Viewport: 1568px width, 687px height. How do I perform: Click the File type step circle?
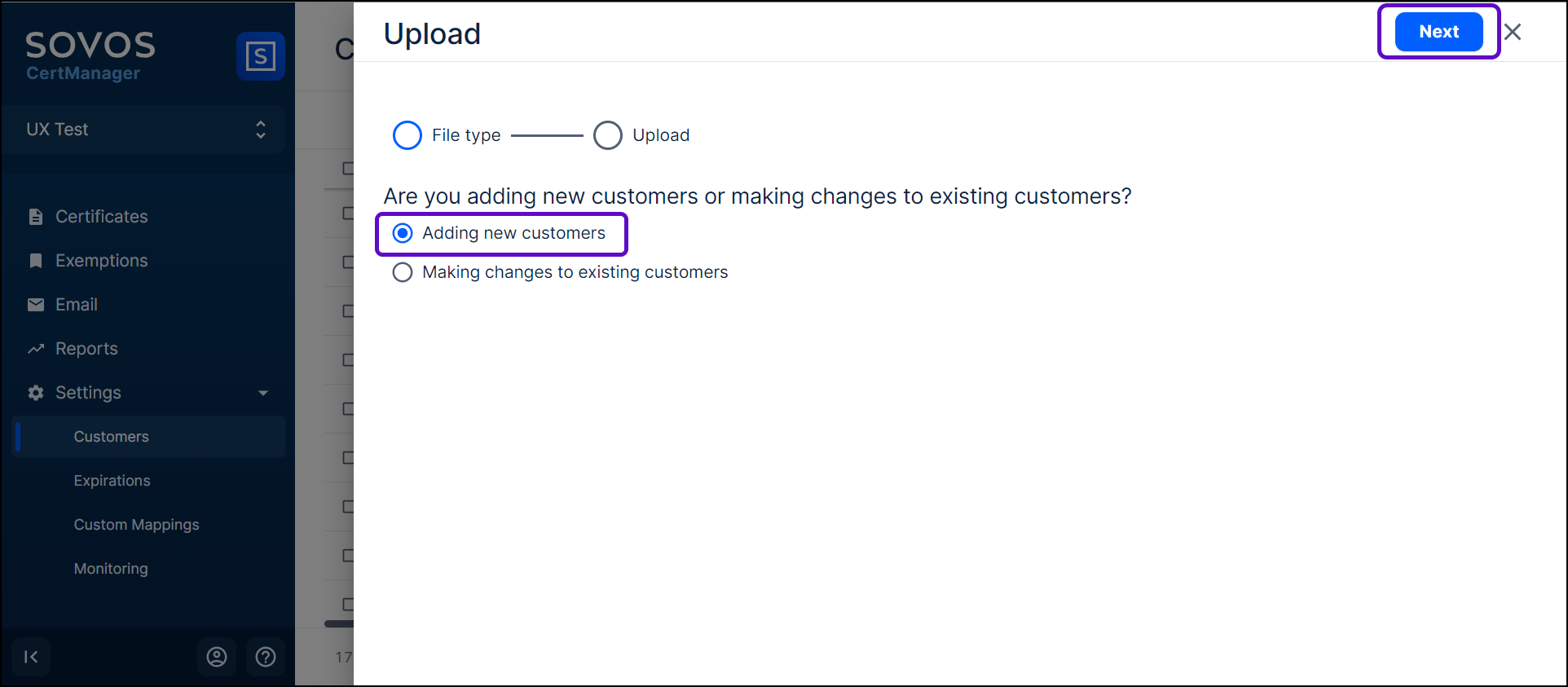click(407, 135)
